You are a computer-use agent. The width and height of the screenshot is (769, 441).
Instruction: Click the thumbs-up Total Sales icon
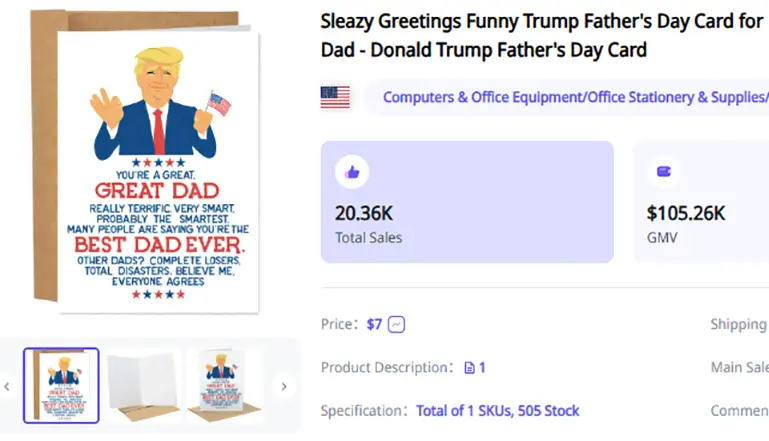352,172
